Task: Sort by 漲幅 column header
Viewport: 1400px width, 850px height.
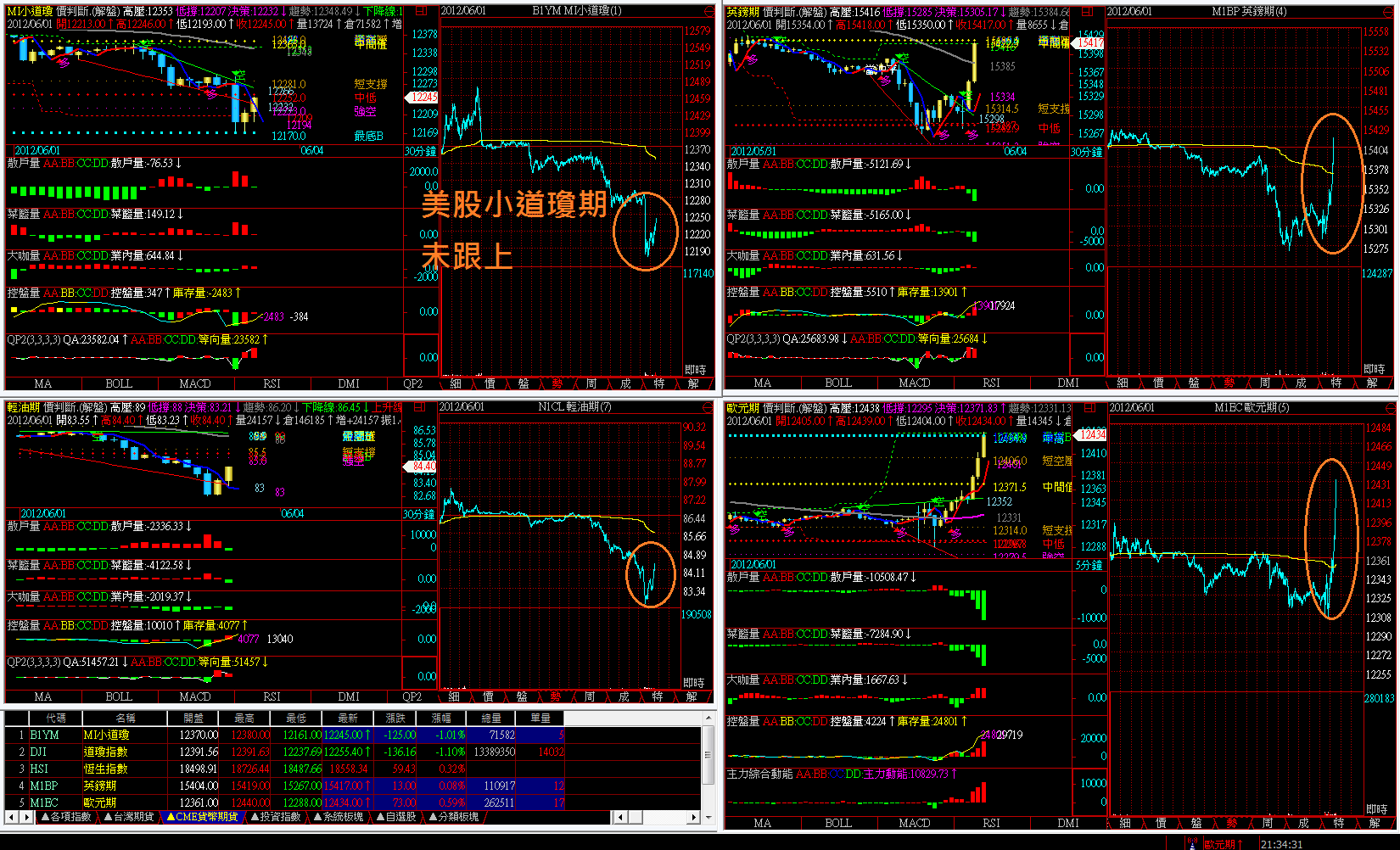Action: point(442,718)
